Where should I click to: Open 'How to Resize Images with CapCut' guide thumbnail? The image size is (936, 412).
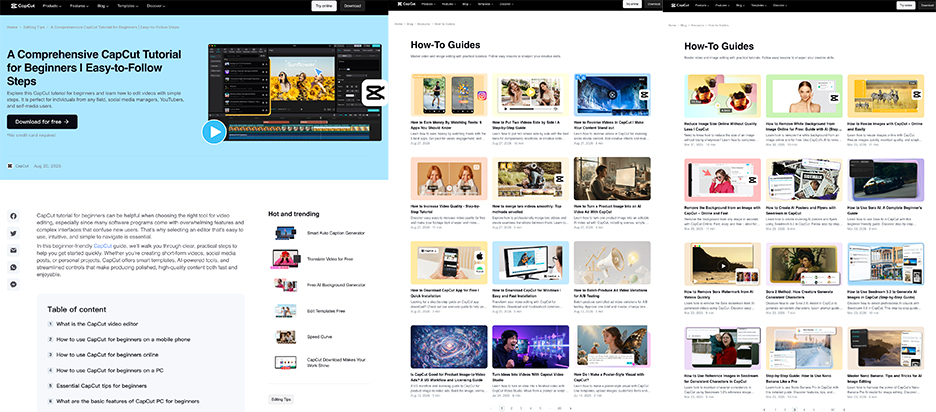click(x=885, y=95)
